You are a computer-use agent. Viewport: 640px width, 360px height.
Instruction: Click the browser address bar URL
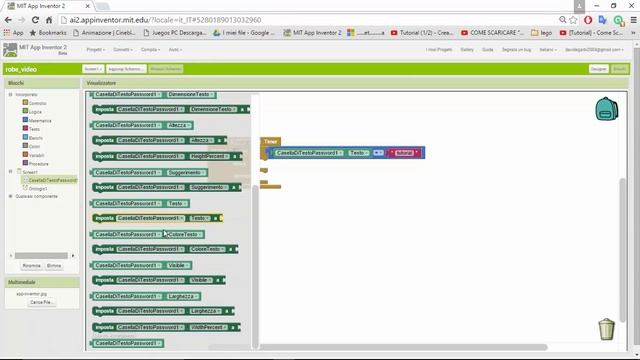(x=165, y=20)
